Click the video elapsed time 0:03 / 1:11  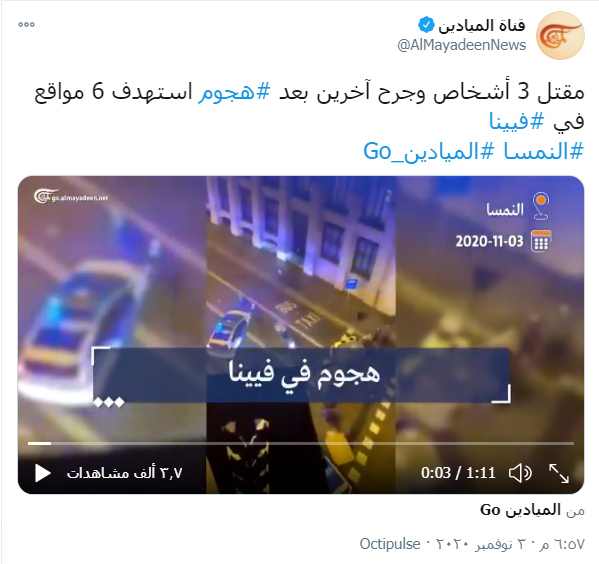458,473
